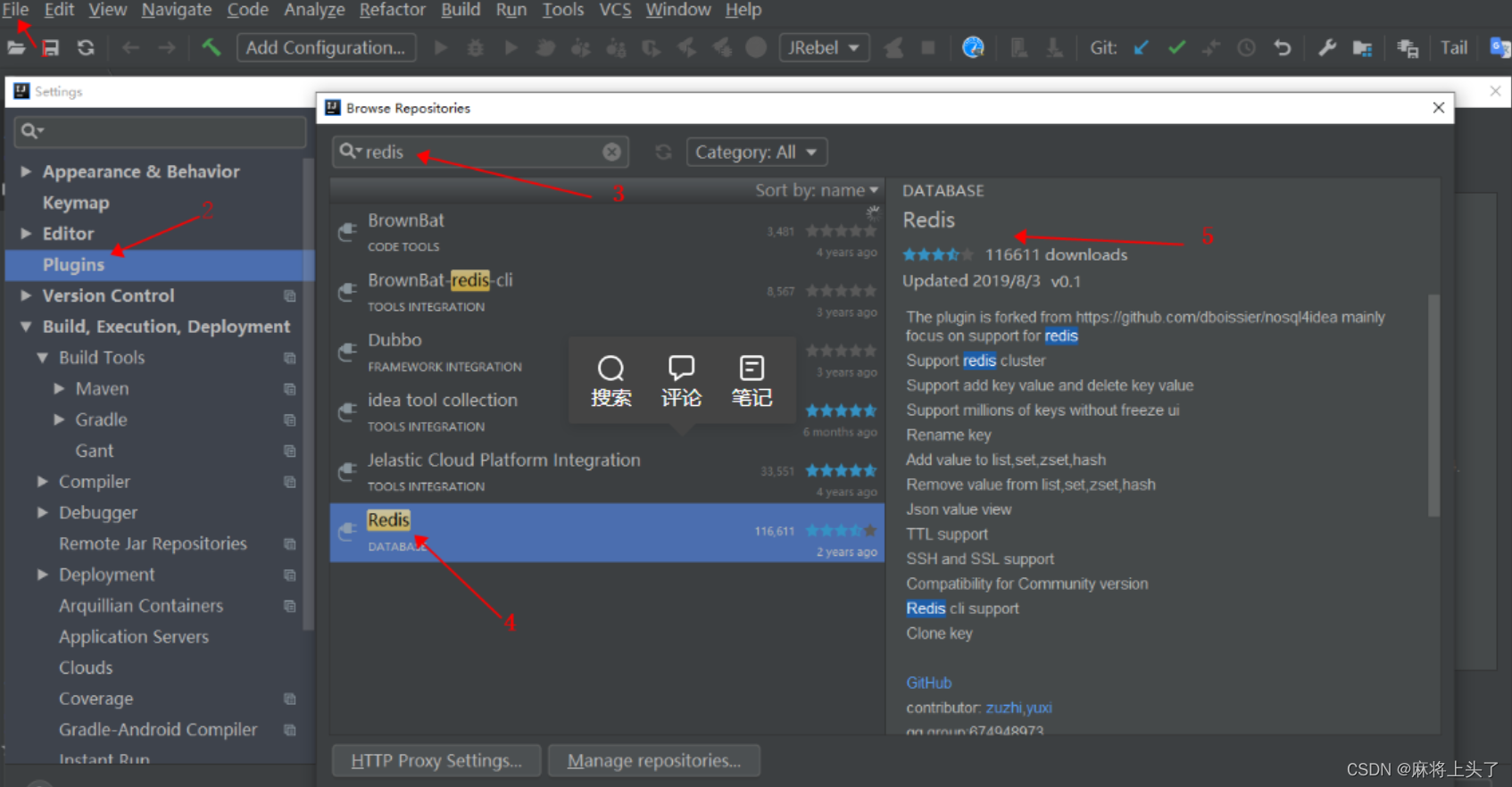Screen dimensions: 1512x787
Task: Click the plugin description panel scrollbar
Action: click(x=1433, y=406)
